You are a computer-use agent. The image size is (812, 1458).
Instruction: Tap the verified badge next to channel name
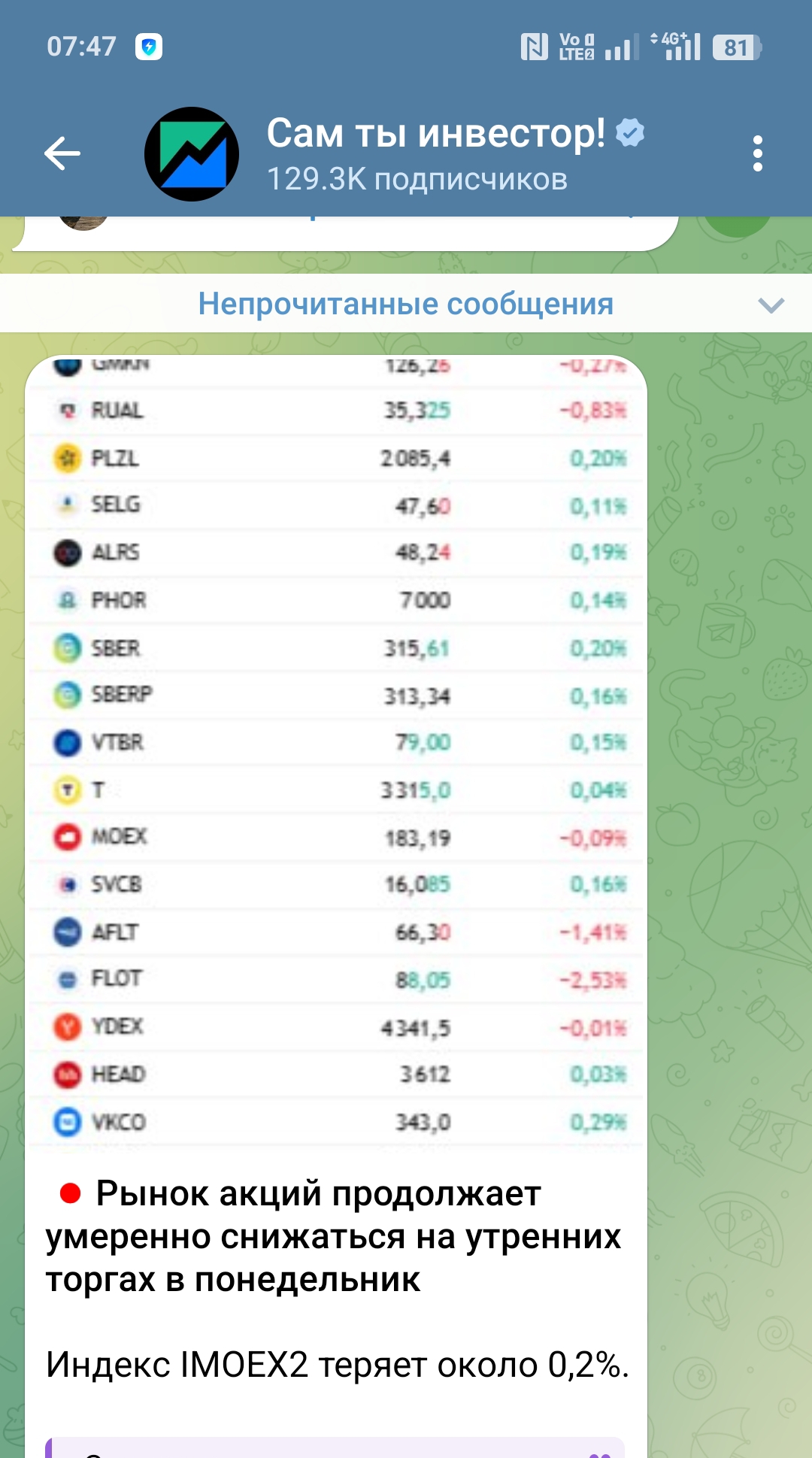point(630,133)
